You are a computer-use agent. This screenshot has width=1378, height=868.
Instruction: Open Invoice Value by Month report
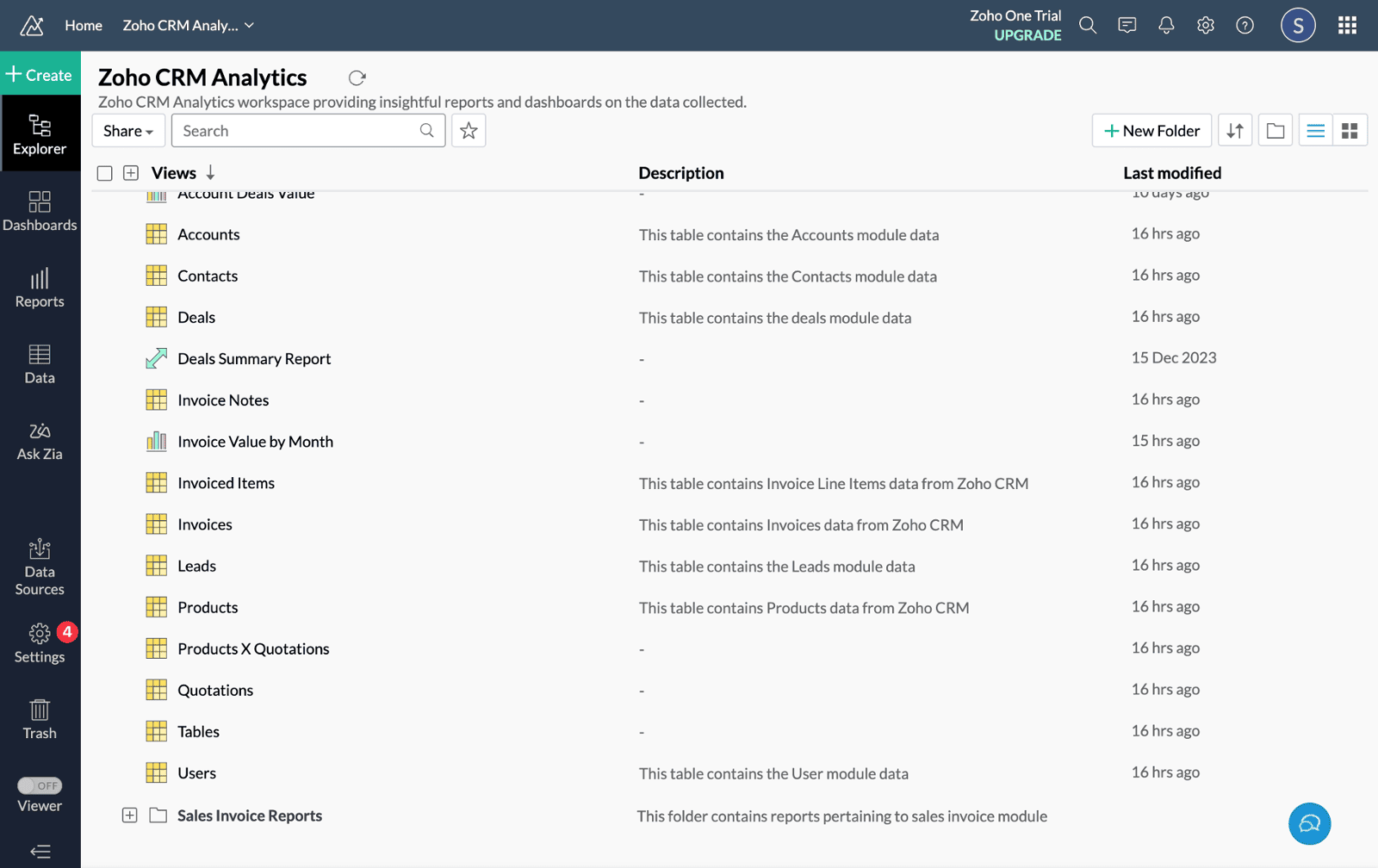(x=255, y=442)
